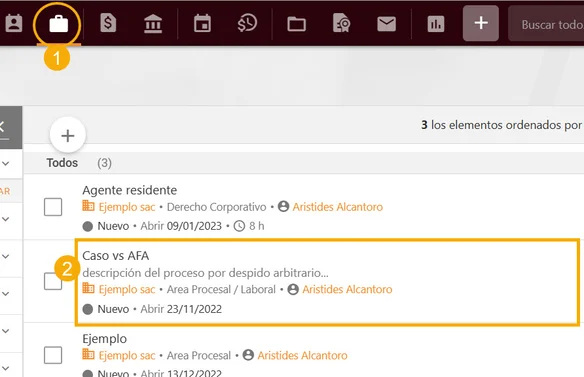Click the building icon in Caso vs AFA row

[88, 288]
